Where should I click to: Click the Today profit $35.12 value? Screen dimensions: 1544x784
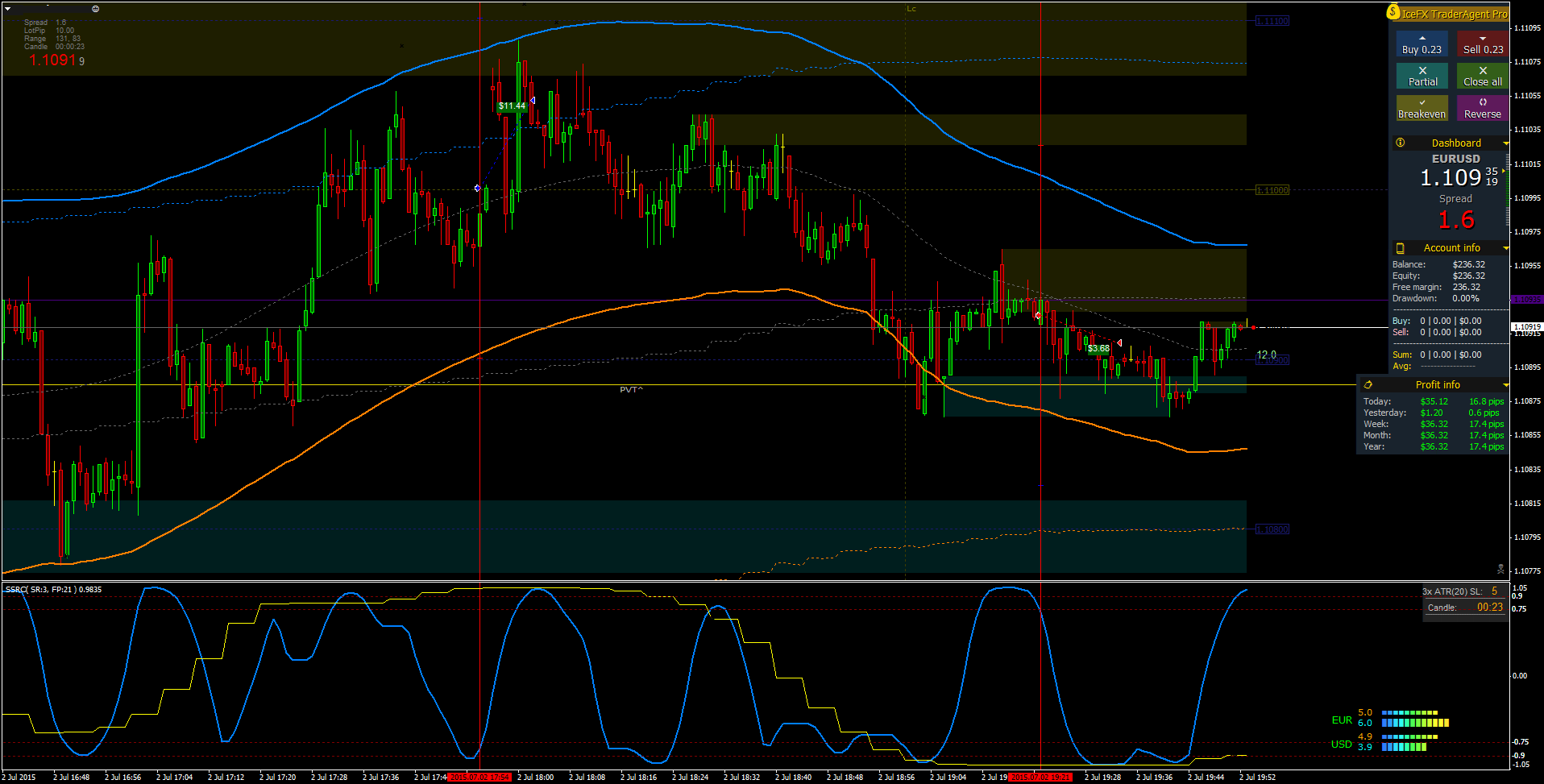coord(1434,401)
